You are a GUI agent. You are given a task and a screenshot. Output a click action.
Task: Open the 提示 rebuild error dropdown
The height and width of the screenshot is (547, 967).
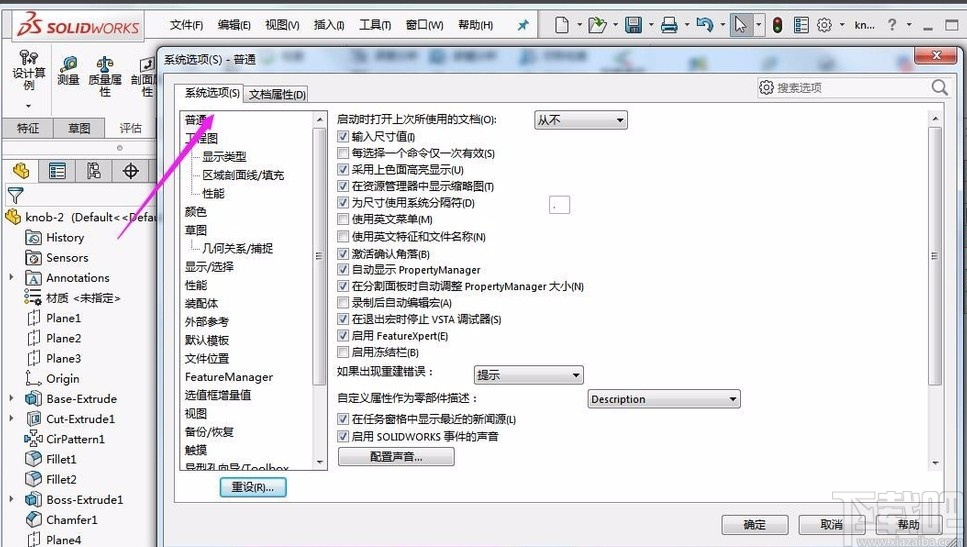[x=529, y=375]
